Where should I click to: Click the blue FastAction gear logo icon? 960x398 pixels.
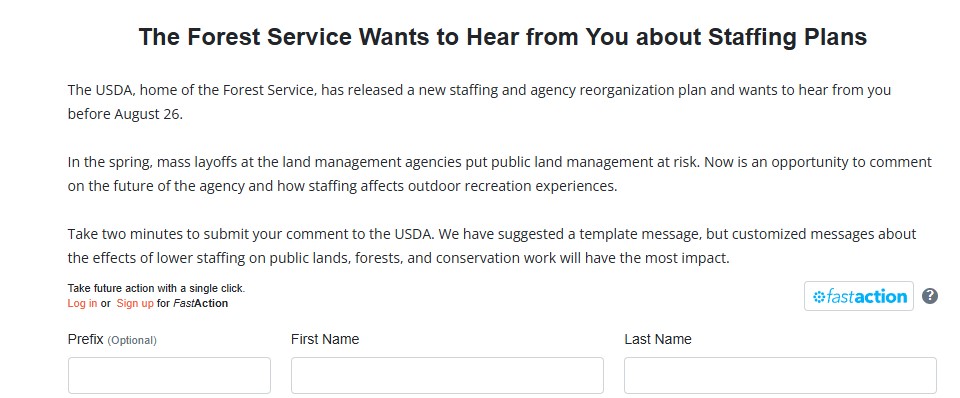(x=819, y=297)
